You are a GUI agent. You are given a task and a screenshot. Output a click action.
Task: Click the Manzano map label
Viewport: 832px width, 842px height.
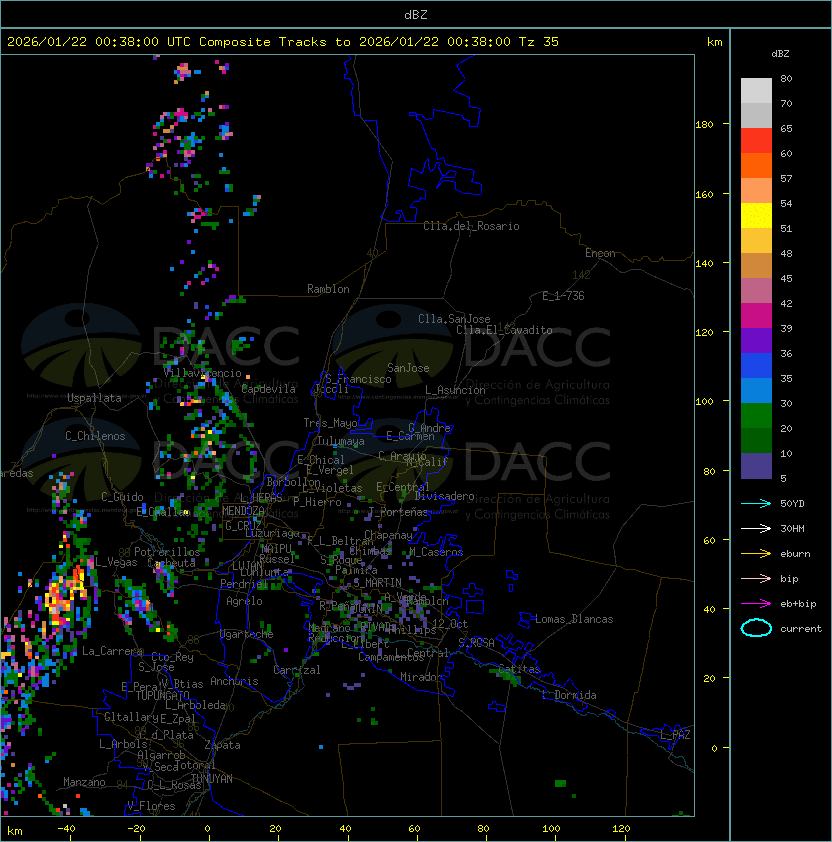coord(84,782)
